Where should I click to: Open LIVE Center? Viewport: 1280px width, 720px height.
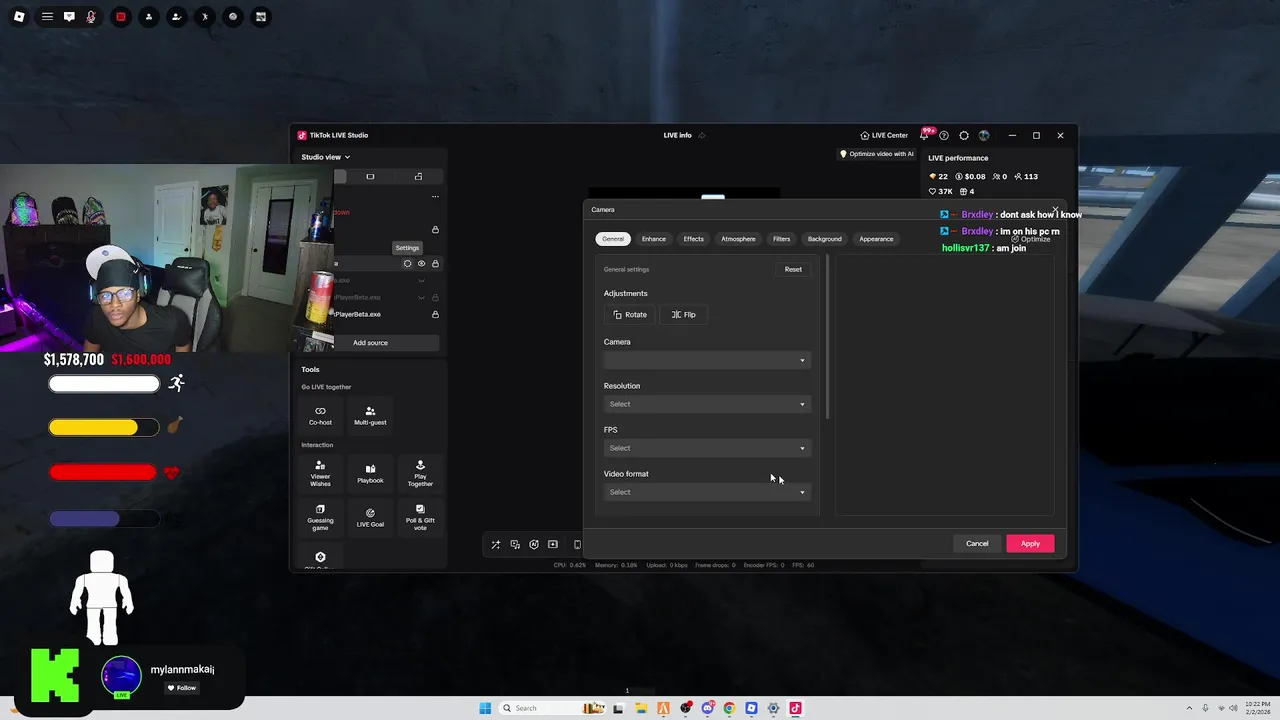click(x=884, y=135)
